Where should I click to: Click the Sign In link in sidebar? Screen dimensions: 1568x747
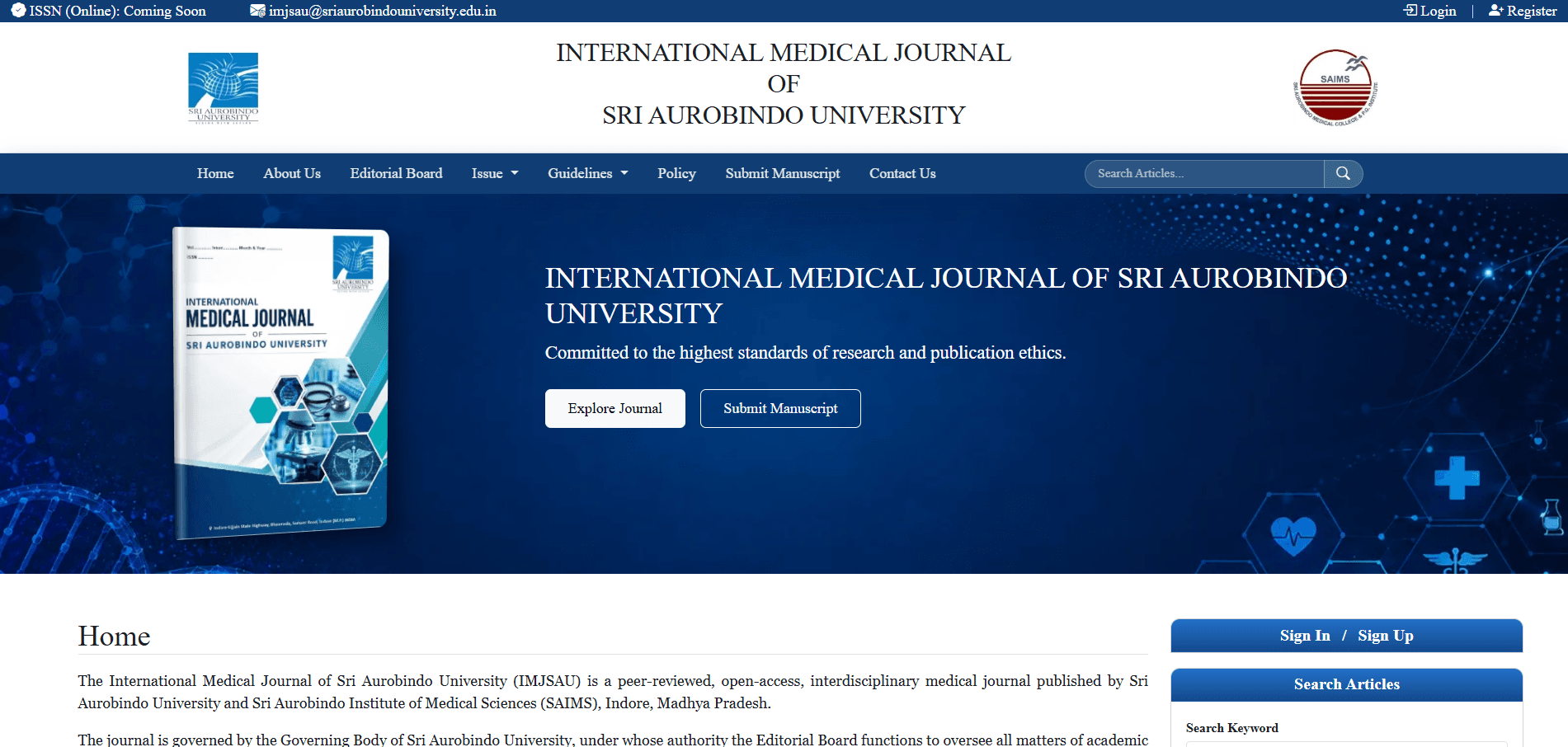1305,636
